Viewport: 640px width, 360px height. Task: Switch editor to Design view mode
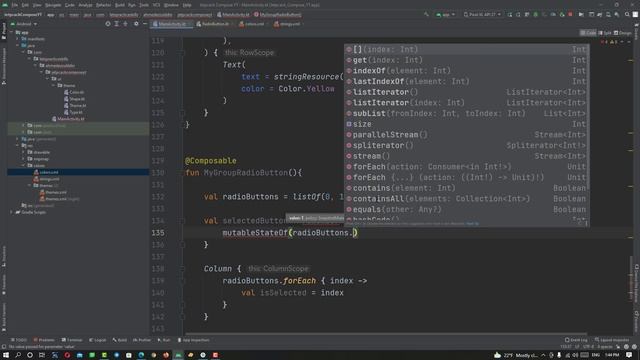[x=623, y=33]
